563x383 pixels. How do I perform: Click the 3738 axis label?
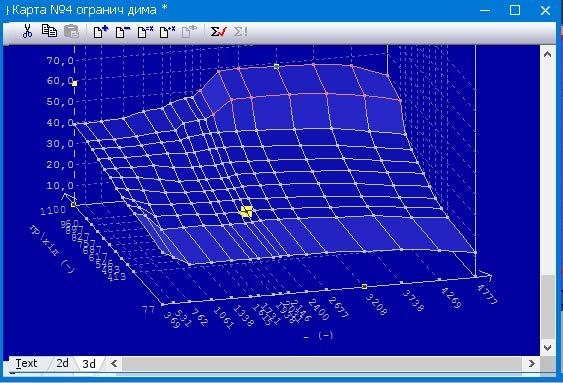[x=413, y=301]
